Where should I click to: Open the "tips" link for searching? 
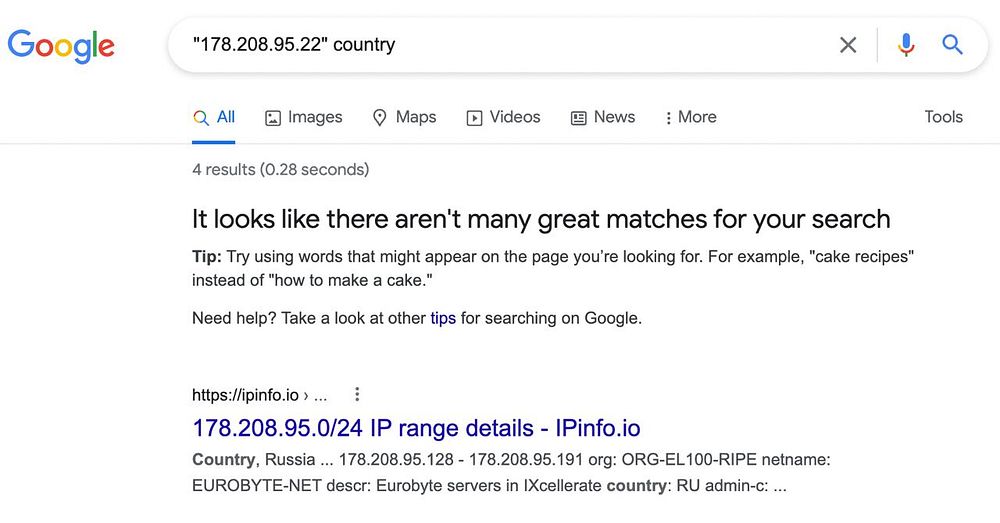tap(443, 319)
